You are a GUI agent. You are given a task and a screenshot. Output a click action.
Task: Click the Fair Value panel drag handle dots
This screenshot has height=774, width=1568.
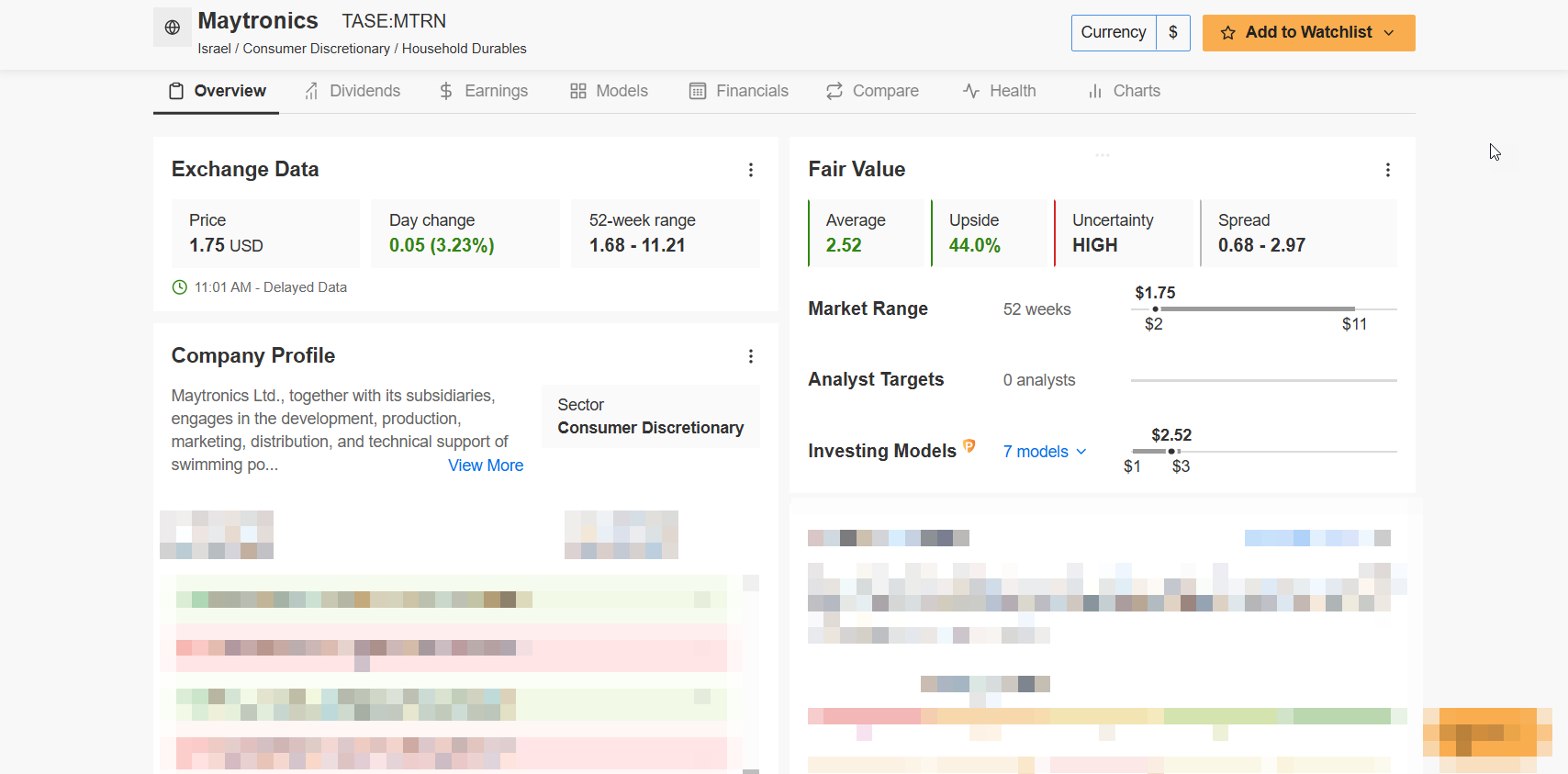point(1103,155)
